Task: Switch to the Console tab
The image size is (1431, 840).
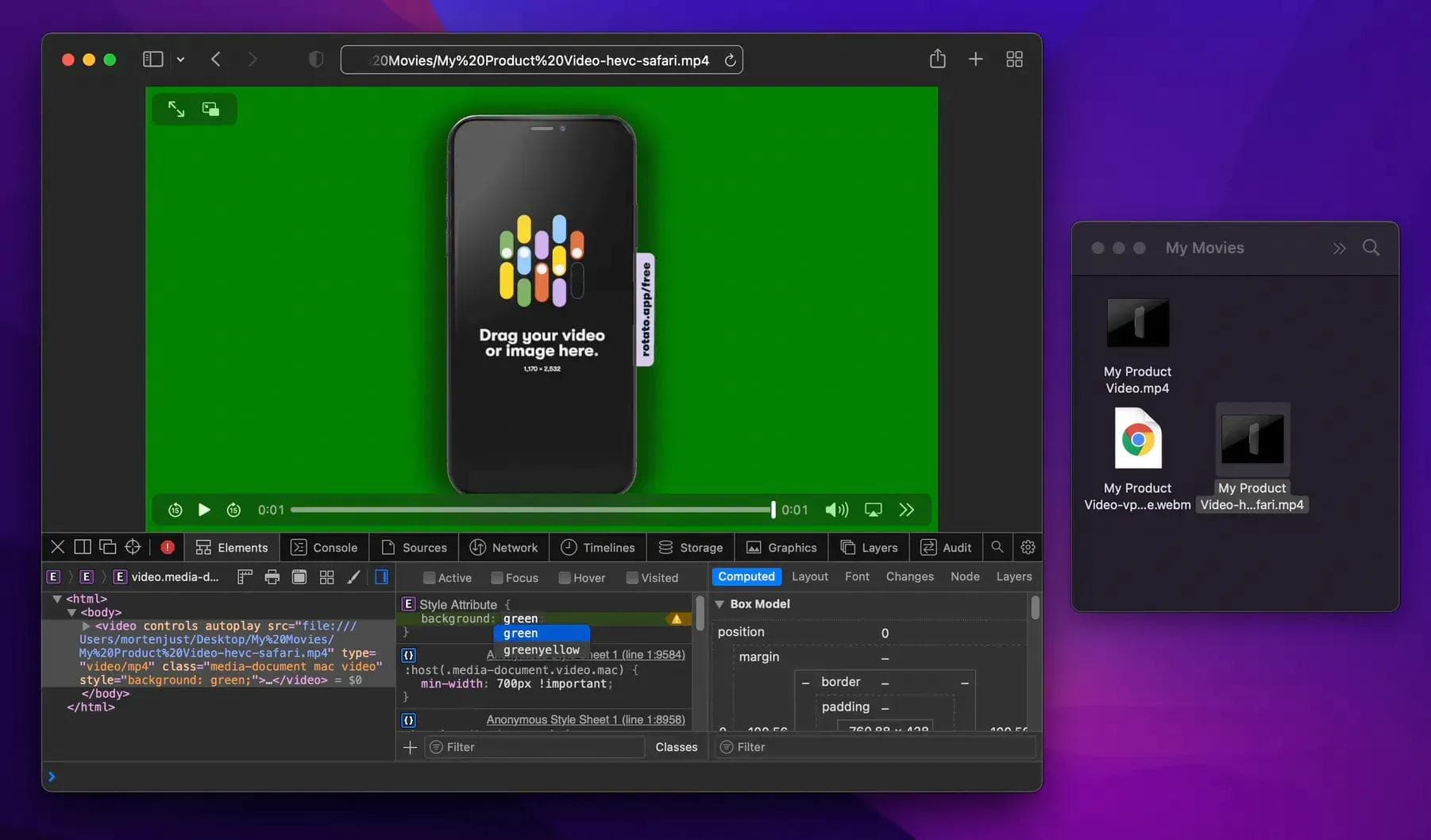Action: point(324,548)
